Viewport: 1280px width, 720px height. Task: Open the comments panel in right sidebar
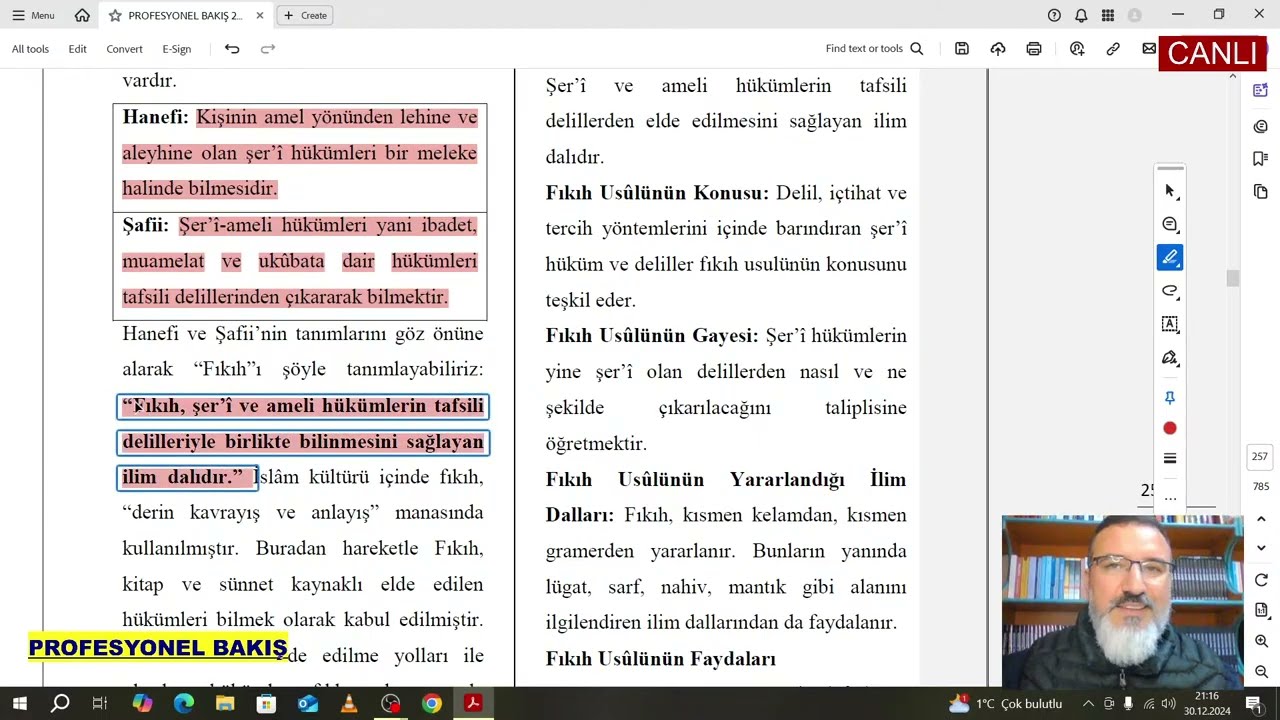coord(1261,126)
